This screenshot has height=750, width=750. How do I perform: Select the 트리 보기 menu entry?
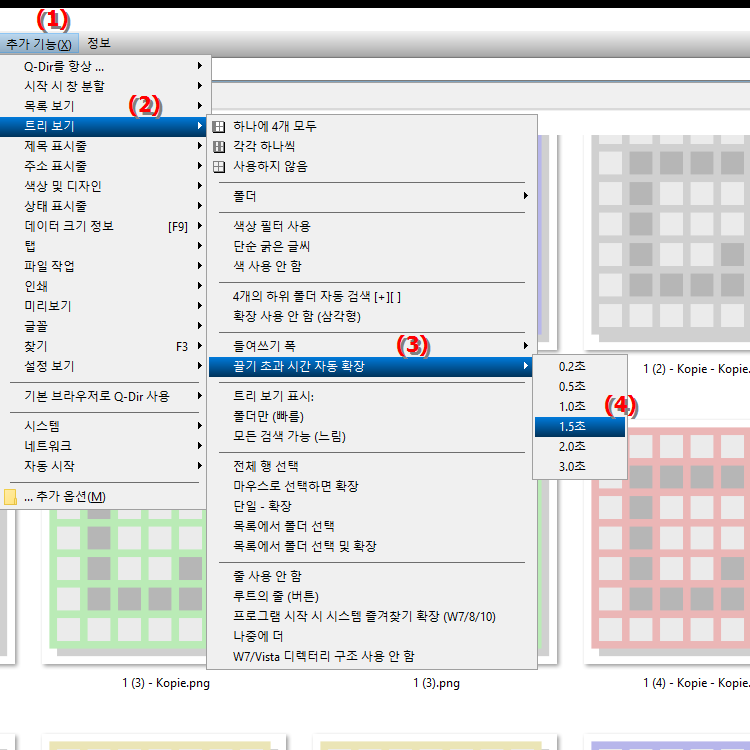[x=103, y=126]
